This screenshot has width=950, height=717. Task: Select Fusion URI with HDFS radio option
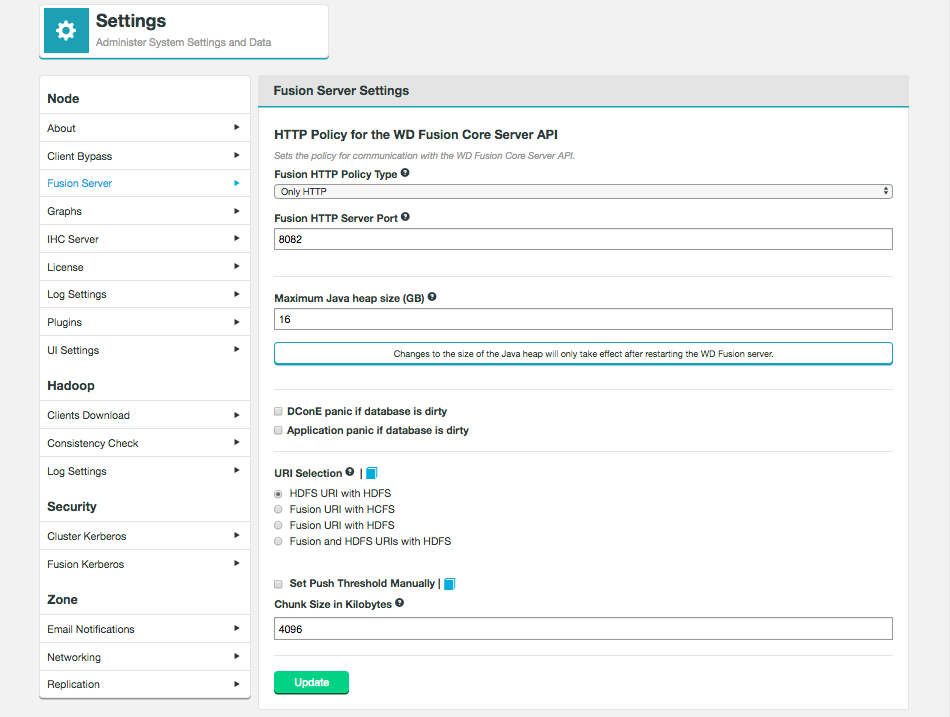tap(278, 525)
